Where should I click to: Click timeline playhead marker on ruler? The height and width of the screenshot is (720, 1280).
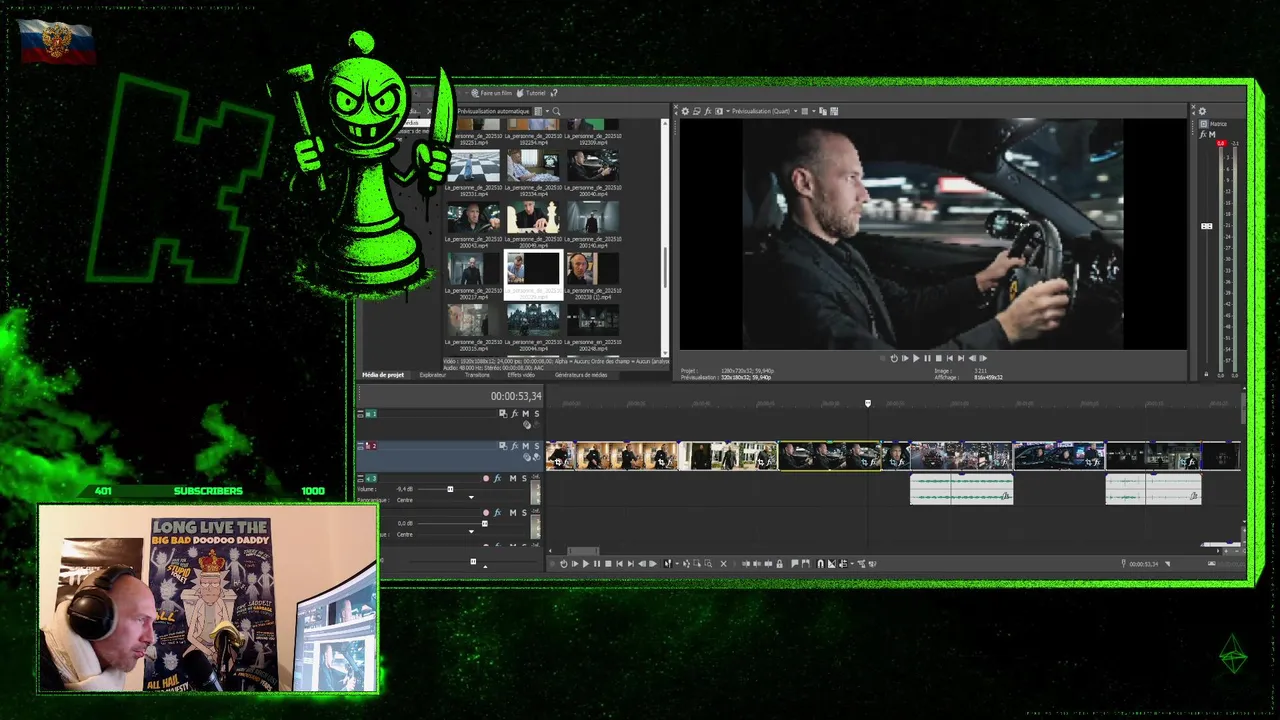(x=868, y=403)
